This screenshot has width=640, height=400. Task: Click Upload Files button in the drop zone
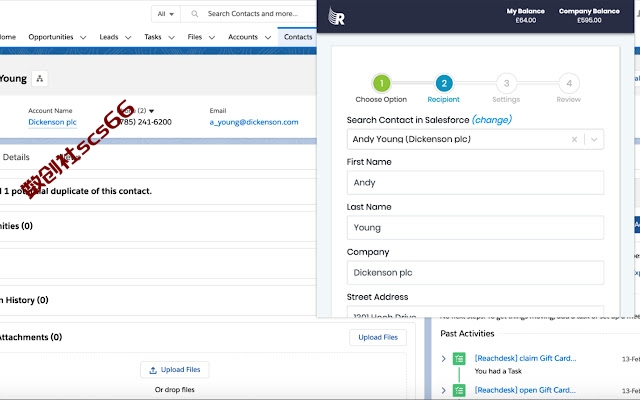[175, 370]
